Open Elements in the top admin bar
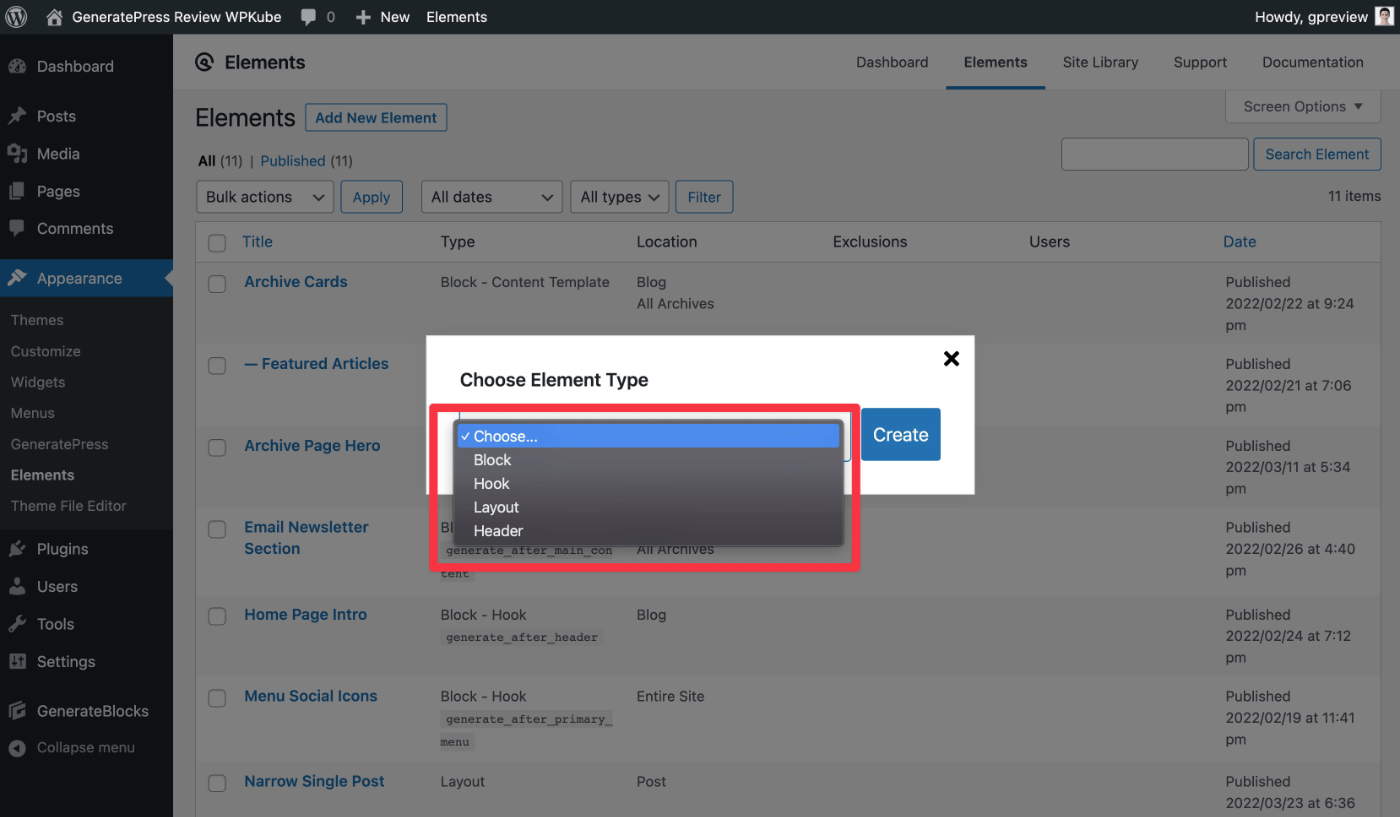This screenshot has width=1400, height=817. coord(457,17)
